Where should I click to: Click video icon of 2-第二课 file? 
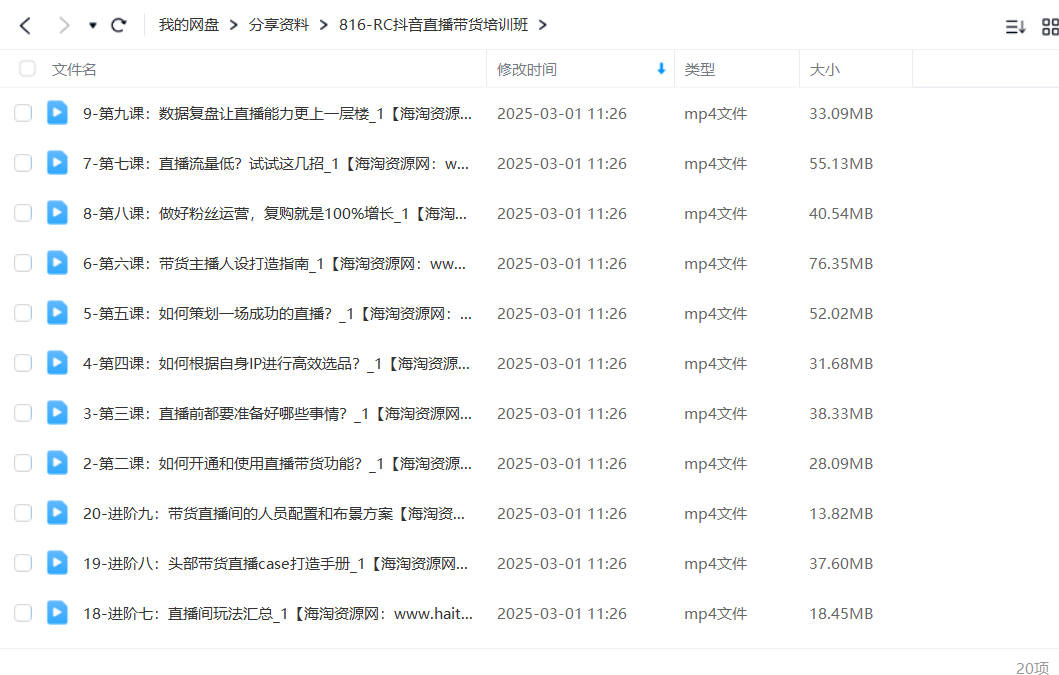57,463
